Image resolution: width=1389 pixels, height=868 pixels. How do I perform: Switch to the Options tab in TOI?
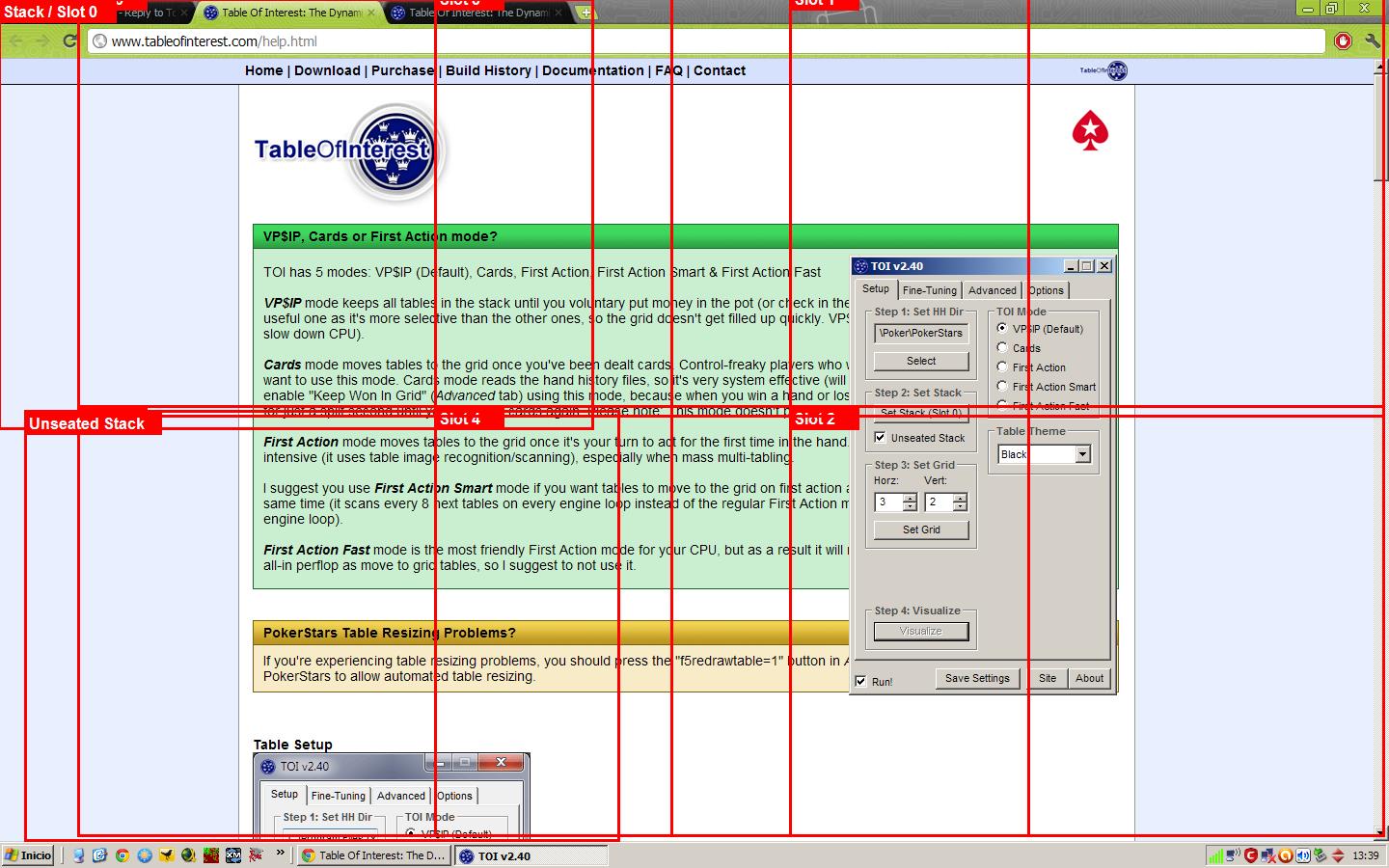pos(1046,290)
